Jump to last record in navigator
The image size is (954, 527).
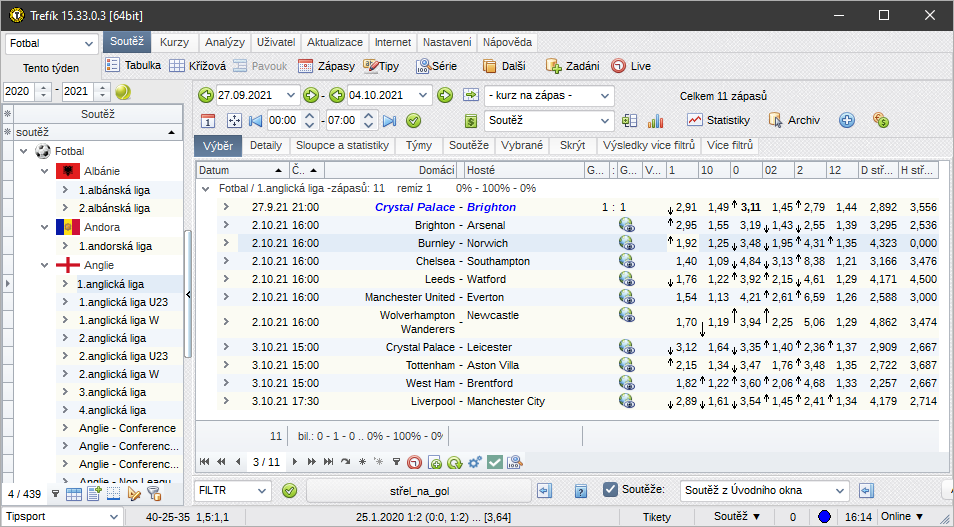(328, 462)
